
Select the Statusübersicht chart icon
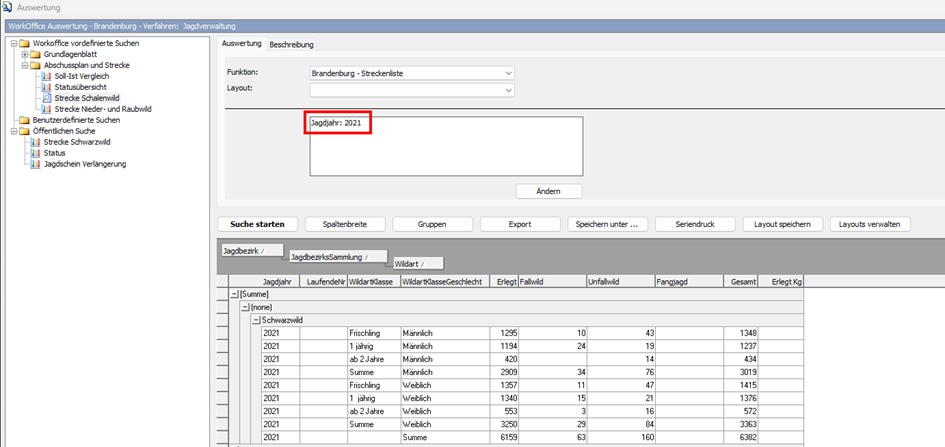46,87
